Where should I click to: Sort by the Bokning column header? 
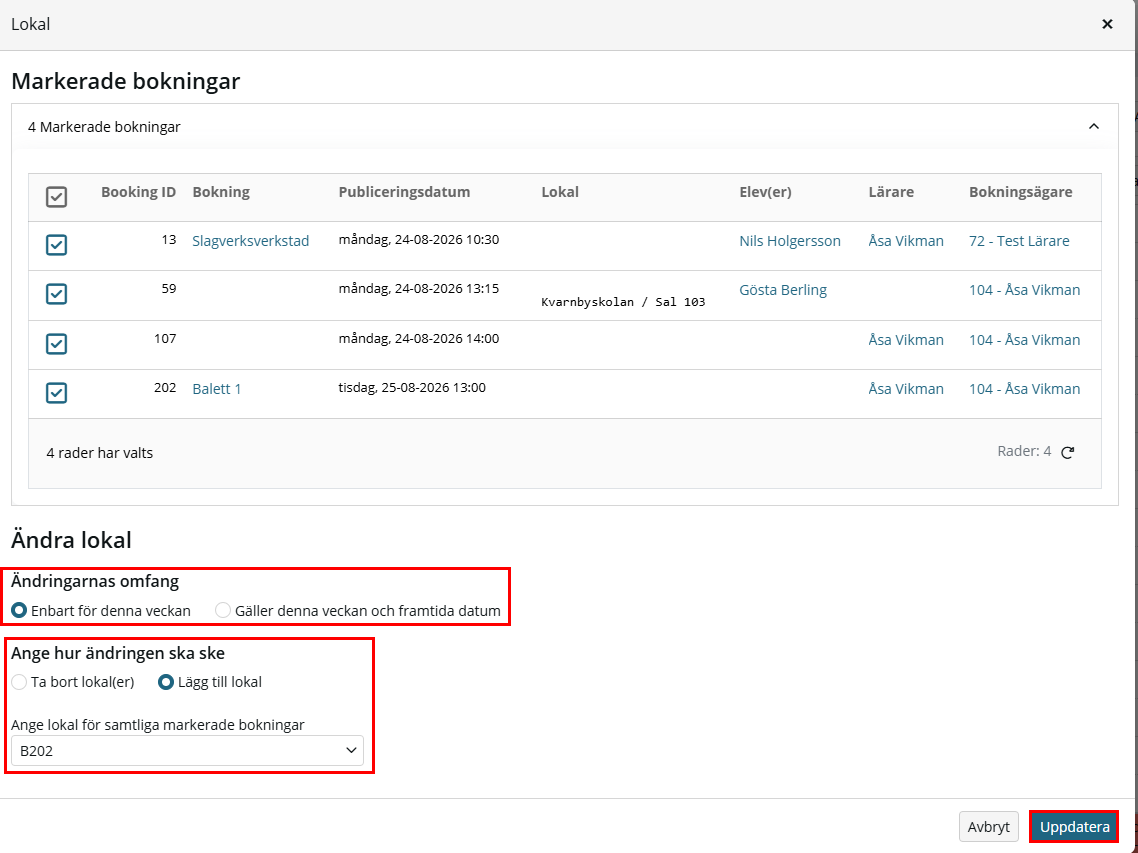[221, 192]
